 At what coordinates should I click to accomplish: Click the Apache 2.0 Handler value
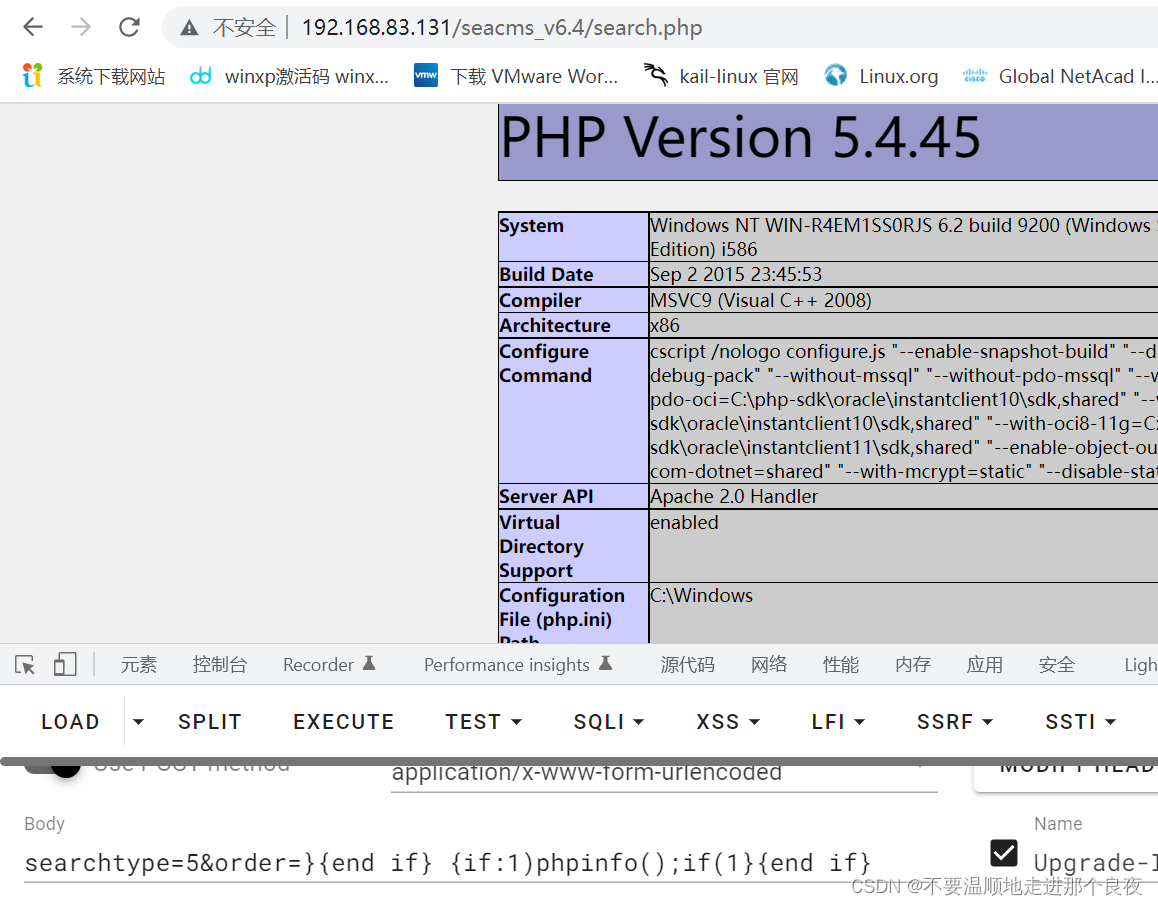734,496
